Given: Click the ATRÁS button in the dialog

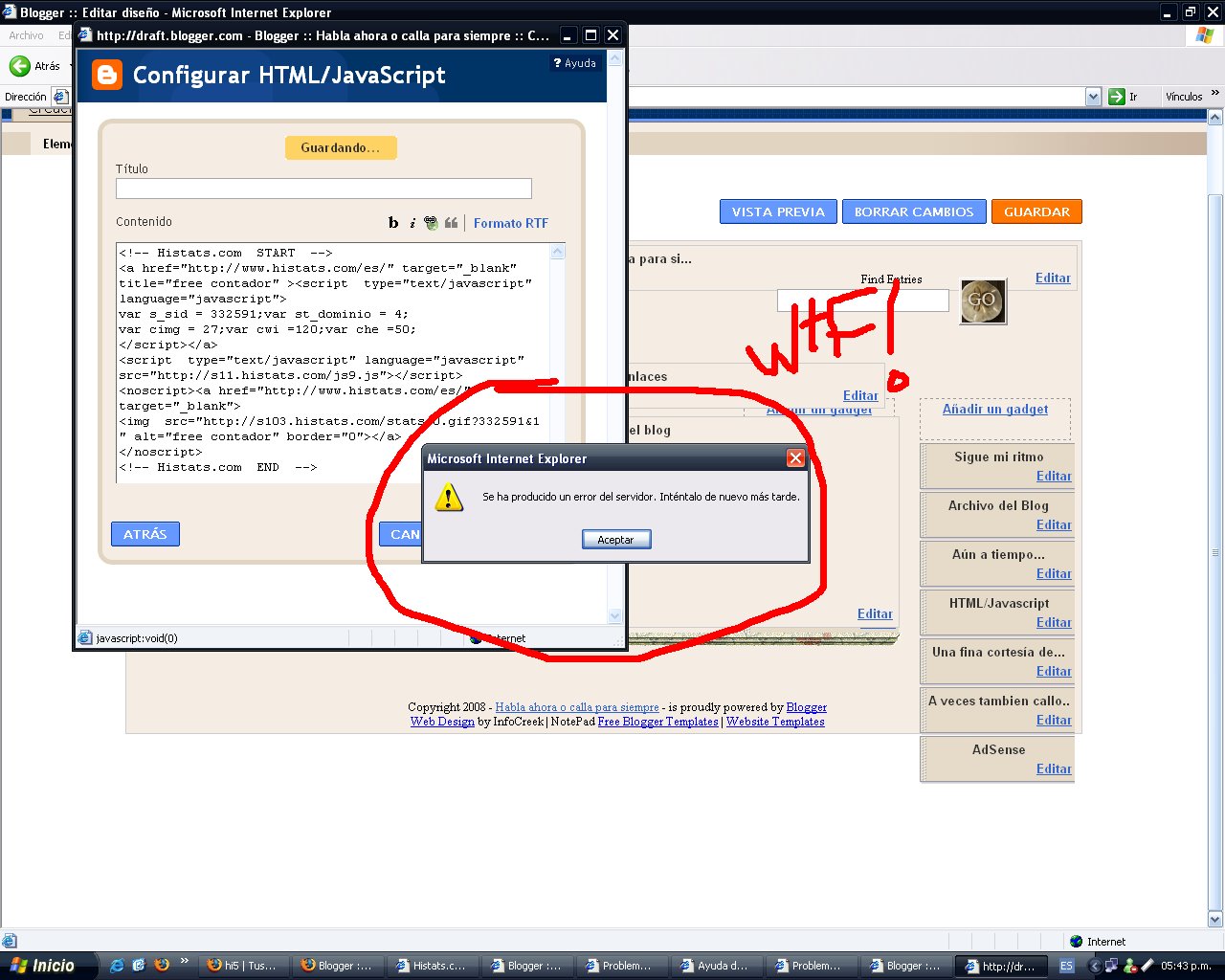Looking at the screenshot, I should tap(145, 534).
